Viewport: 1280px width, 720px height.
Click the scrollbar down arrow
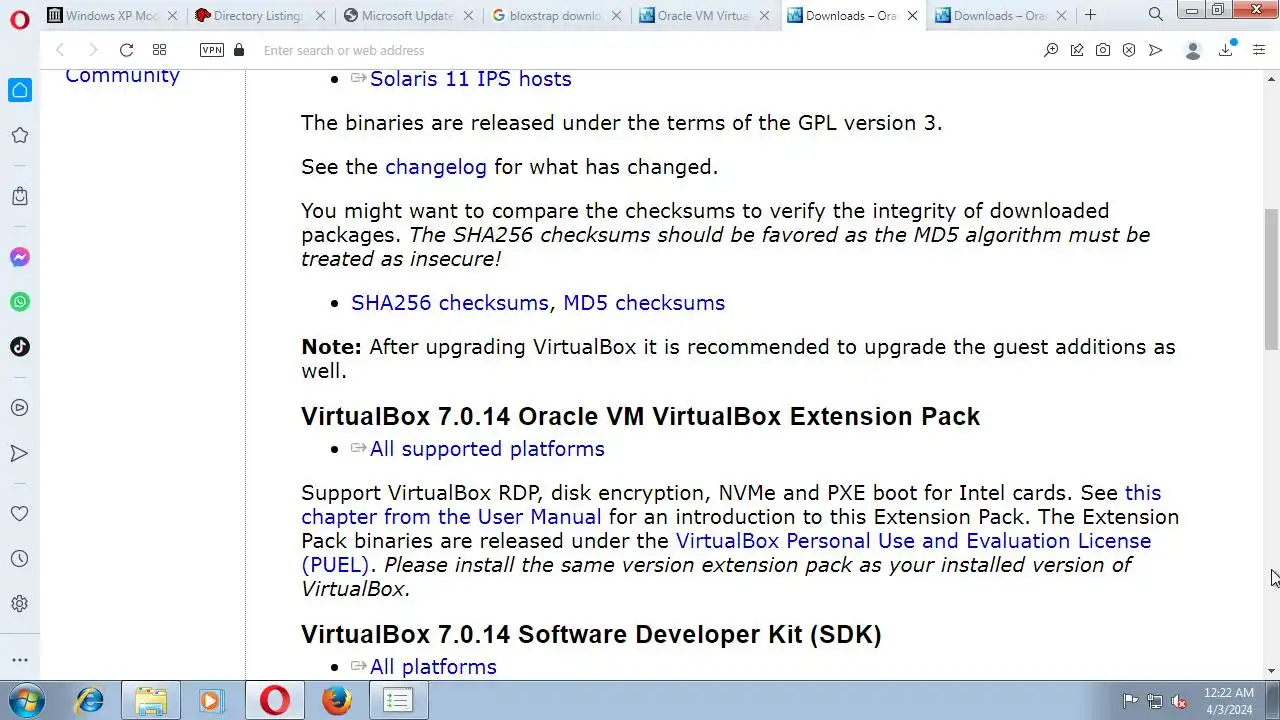(1272, 672)
